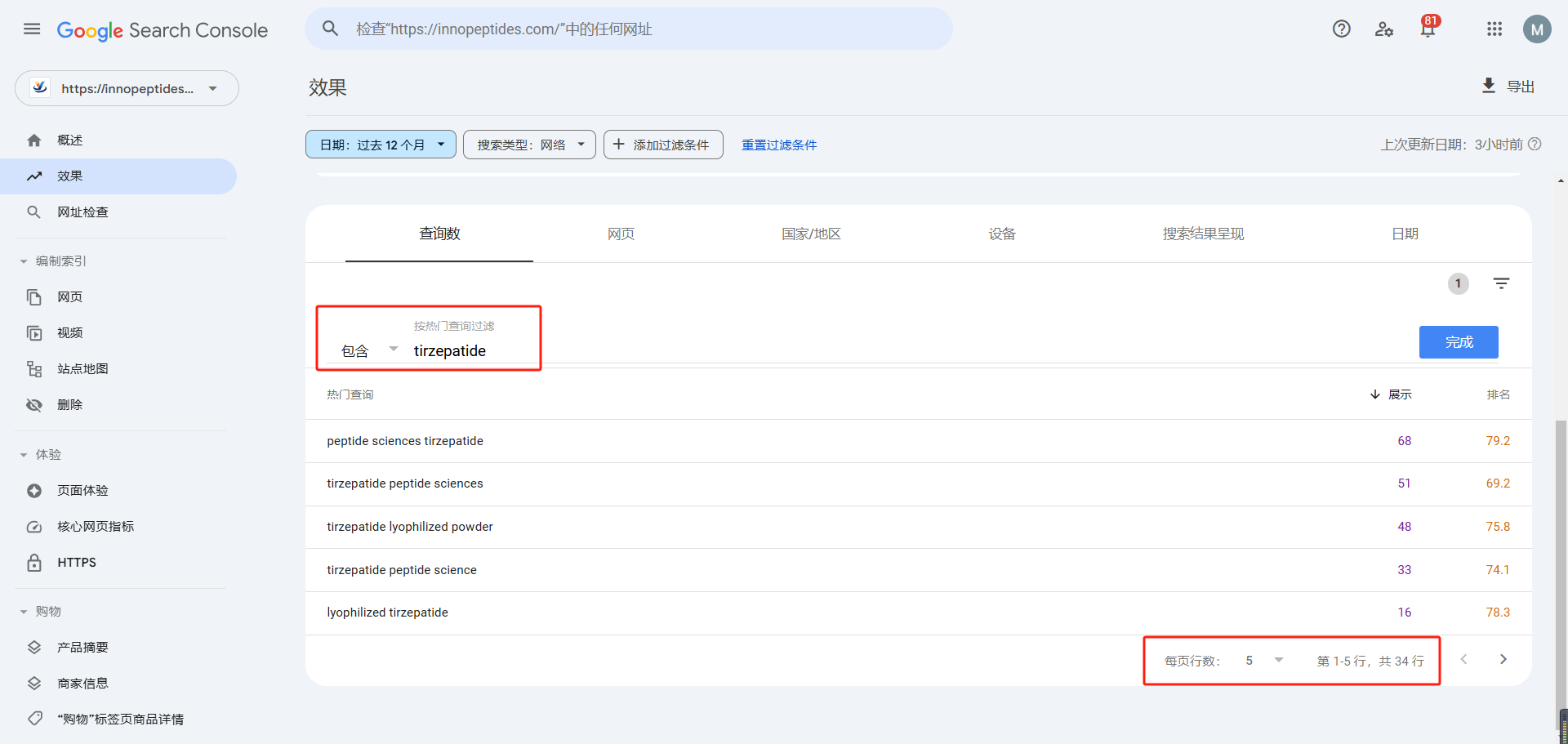Open the help question mark icon
1568x744 pixels.
coord(1342,29)
